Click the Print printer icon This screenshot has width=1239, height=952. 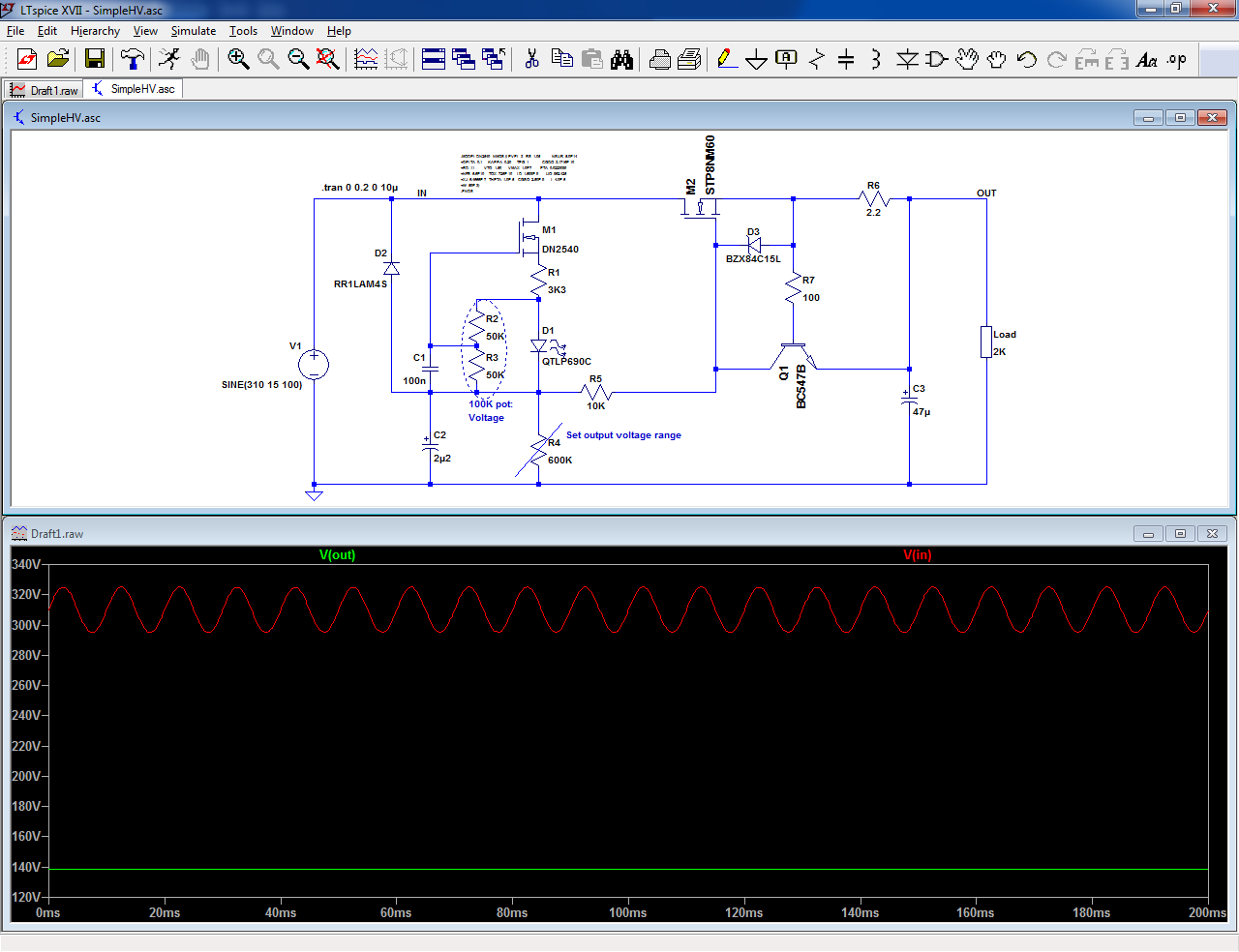coord(660,59)
